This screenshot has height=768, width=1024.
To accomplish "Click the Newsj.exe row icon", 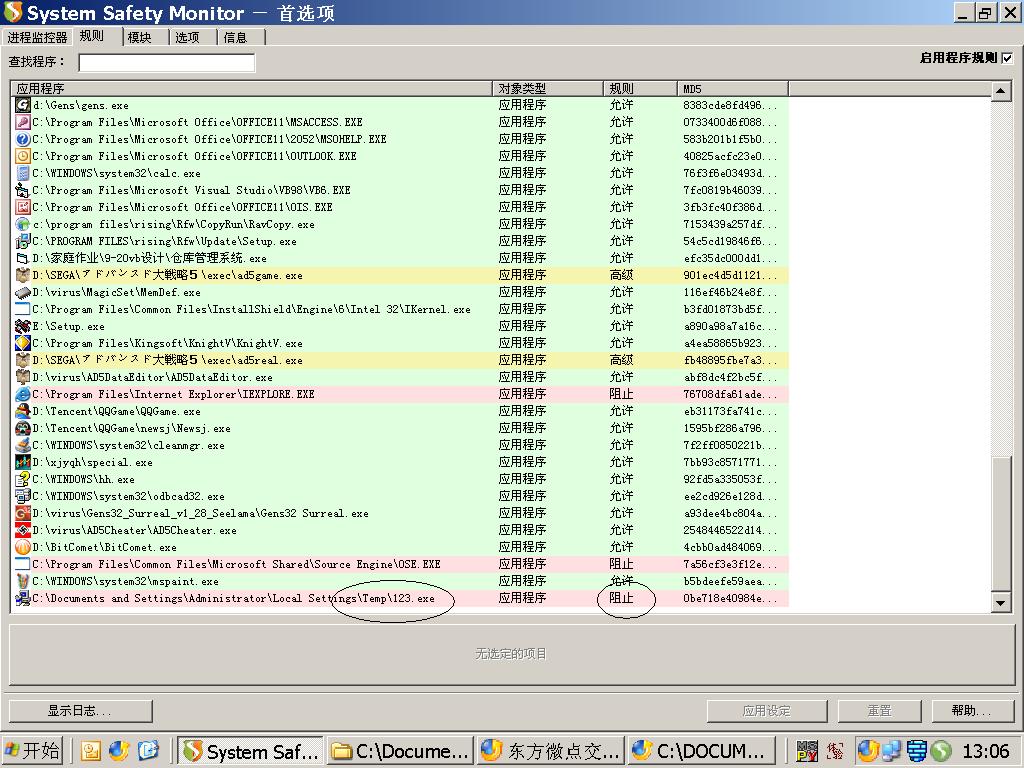I will (x=23, y=428).
